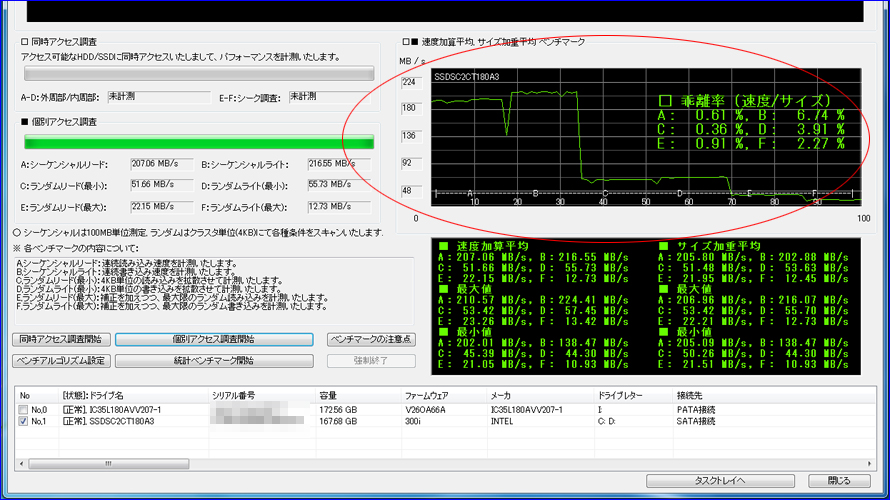This screenshot has width=890, height=500.
Task: Click the C:ランダムリード(最小) value field
Action: (x=162, y=186)
